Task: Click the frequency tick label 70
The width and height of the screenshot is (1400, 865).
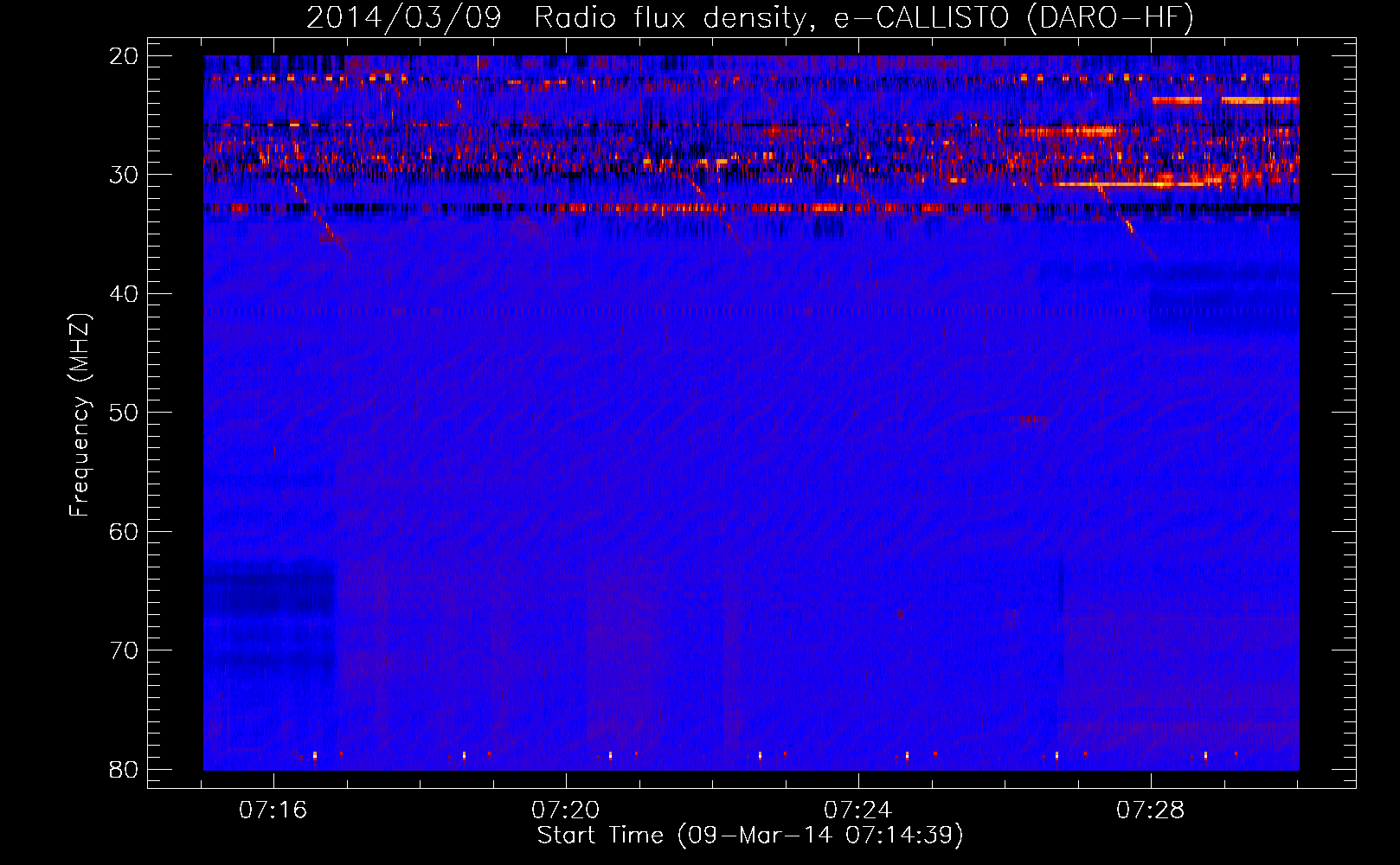Action: click(124, 650)
